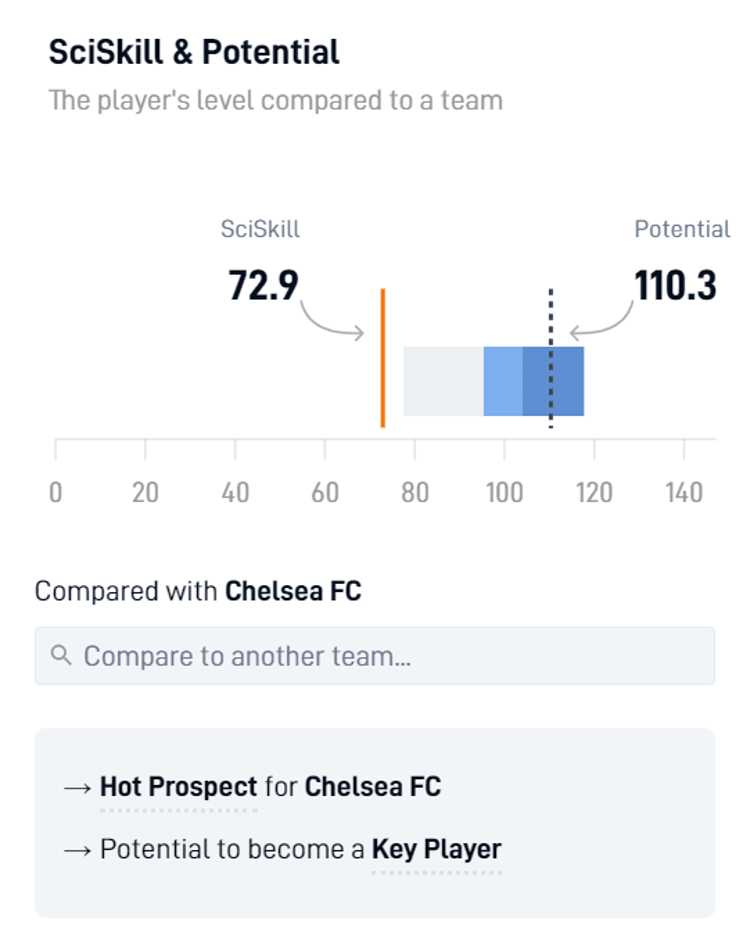Click the magnifying glass search icon
750x943 pixels.
point(62,655)
